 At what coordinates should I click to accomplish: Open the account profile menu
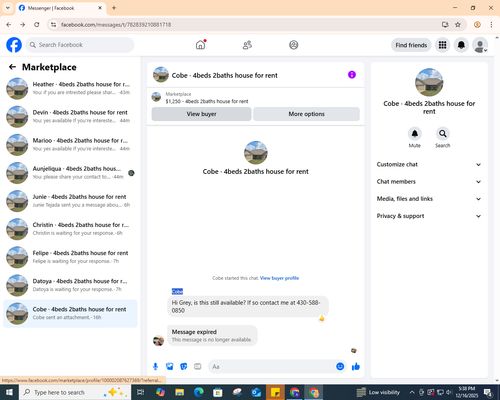coord(480,45)
